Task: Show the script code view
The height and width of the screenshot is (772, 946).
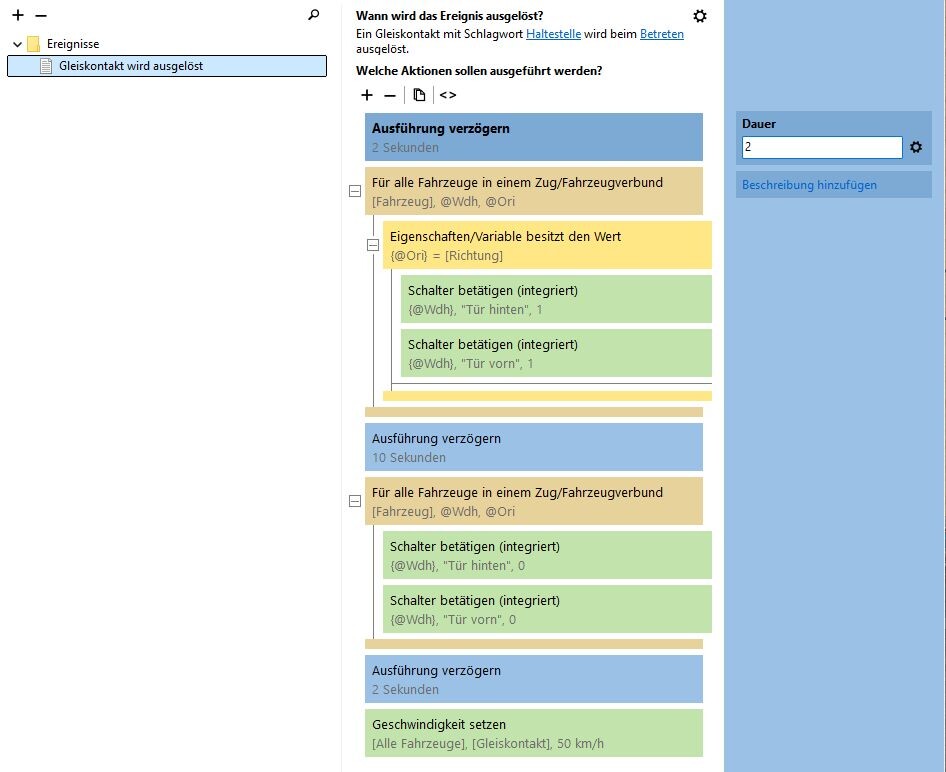Action: coord(448,95)
